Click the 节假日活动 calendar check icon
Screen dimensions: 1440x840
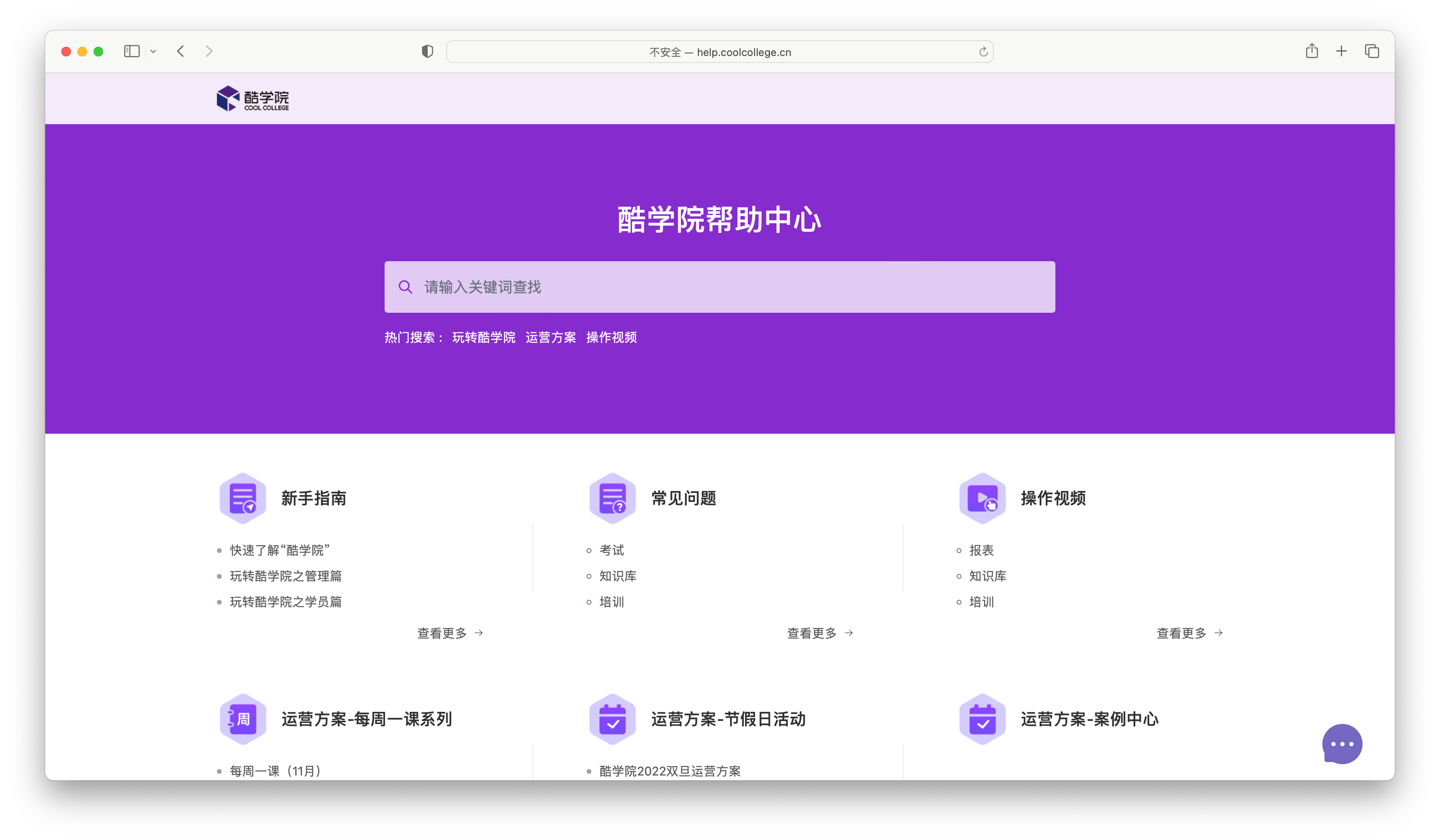(613, 719)
